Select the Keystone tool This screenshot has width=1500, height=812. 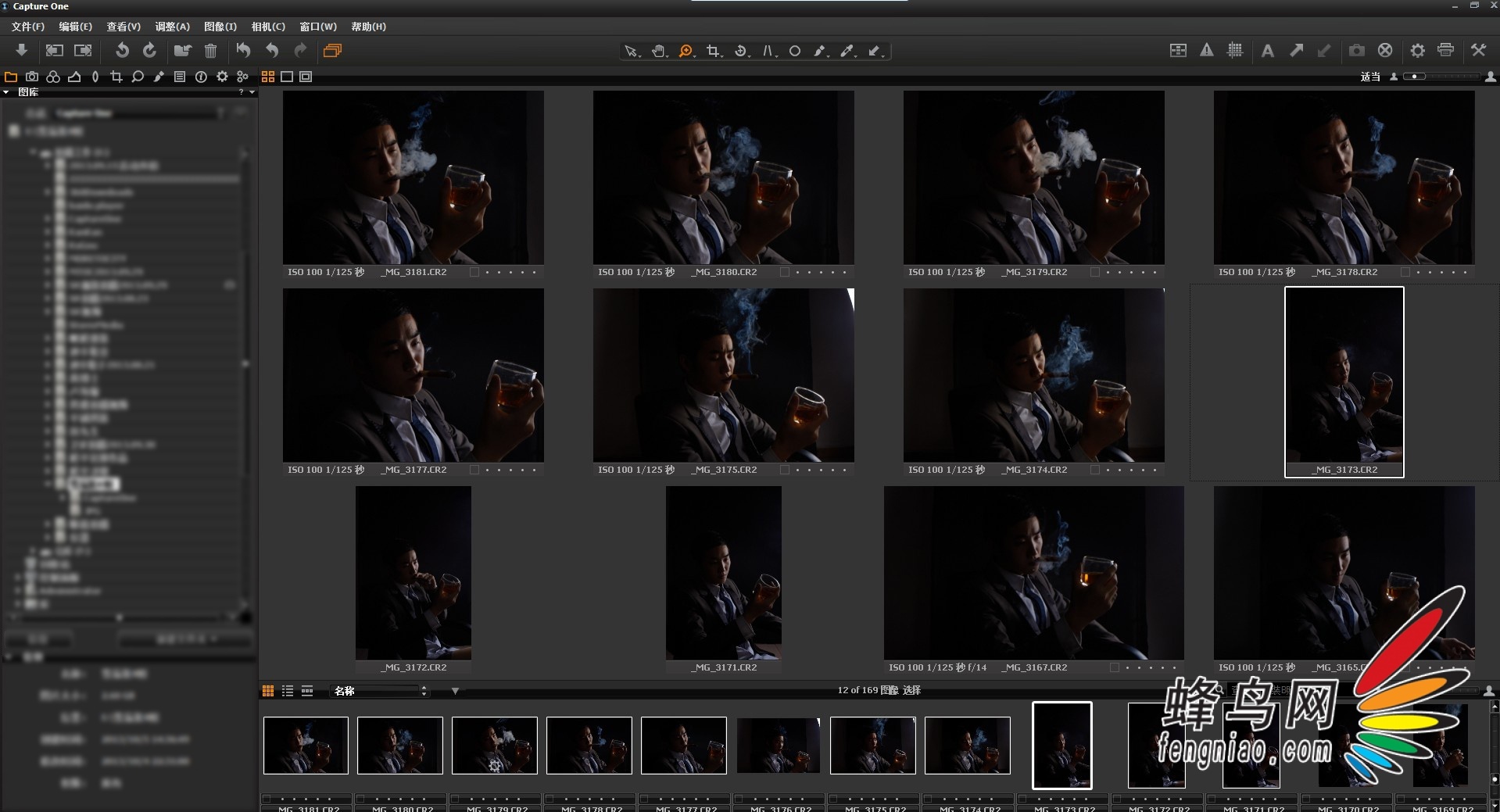(768, 51)
